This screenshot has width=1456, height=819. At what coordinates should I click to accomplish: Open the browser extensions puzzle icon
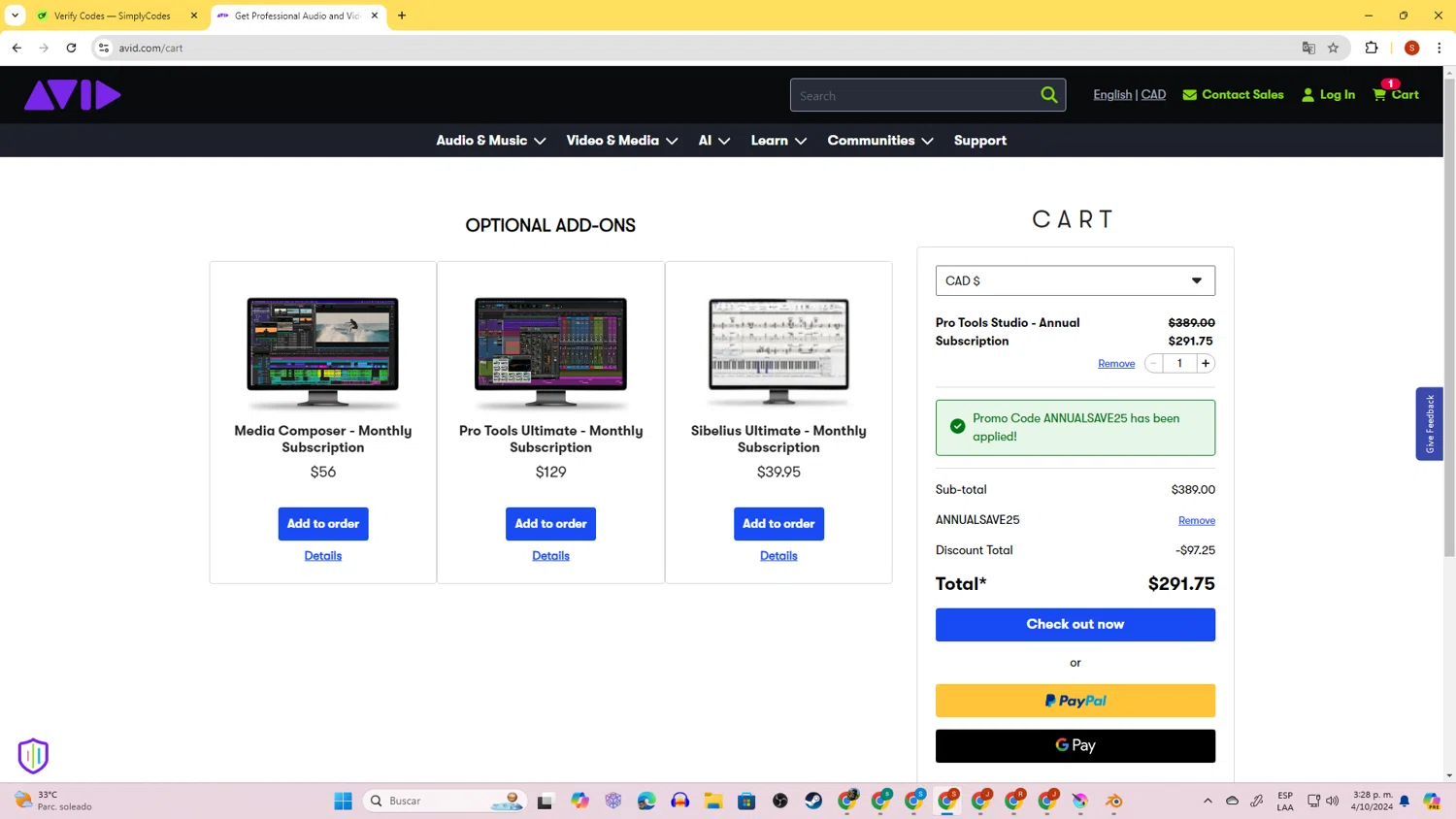[x=1372, y=48]
